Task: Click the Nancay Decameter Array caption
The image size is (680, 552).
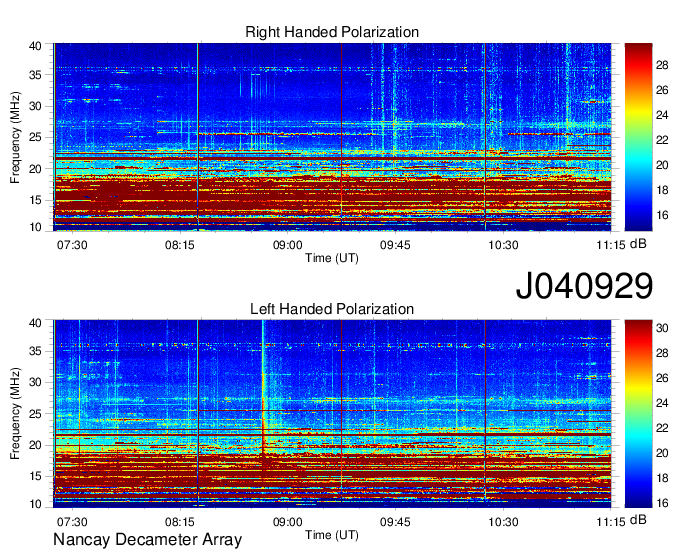Action: 147,539
